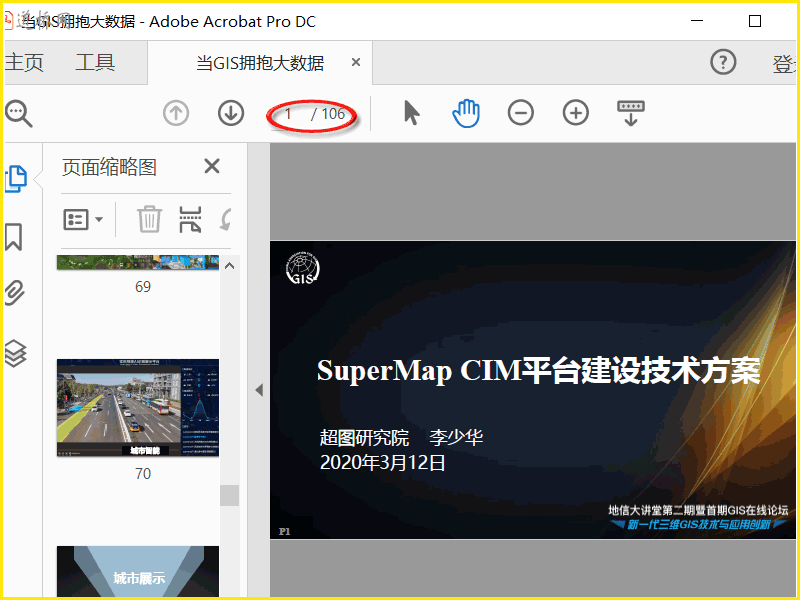The height and width of the screenshot is (600, 800).
Task: Minimize the Acrobat window
Action: (697, 21)
